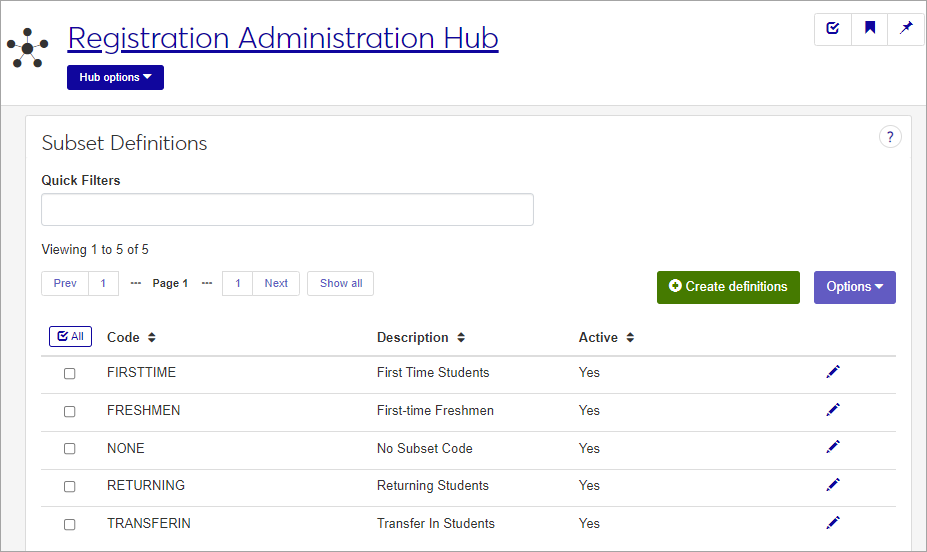Open the purple Options dropdown
The image size is (927, 552).
click(854, 287)
